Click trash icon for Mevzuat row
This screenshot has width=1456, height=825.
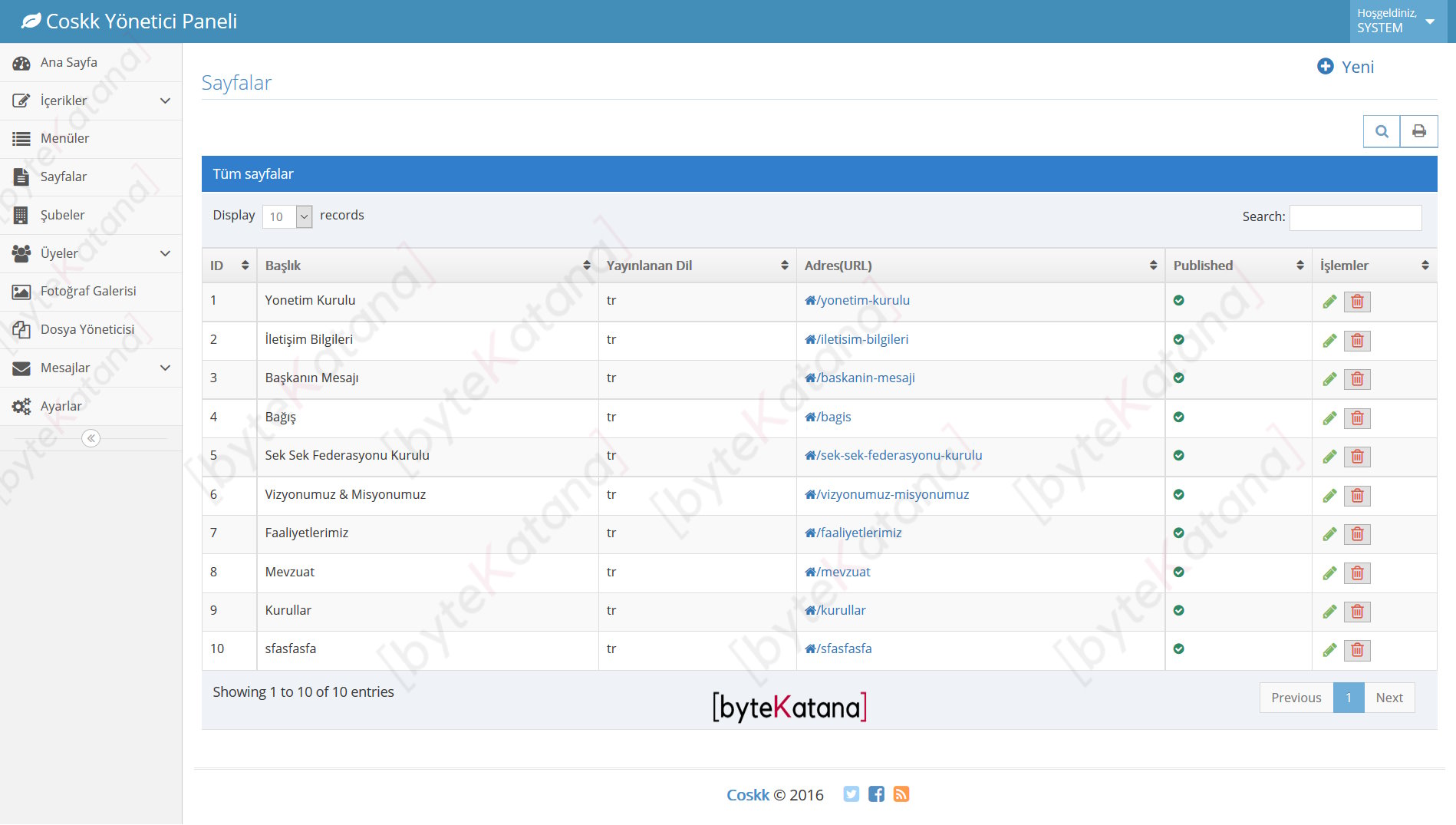(1356, 573)
